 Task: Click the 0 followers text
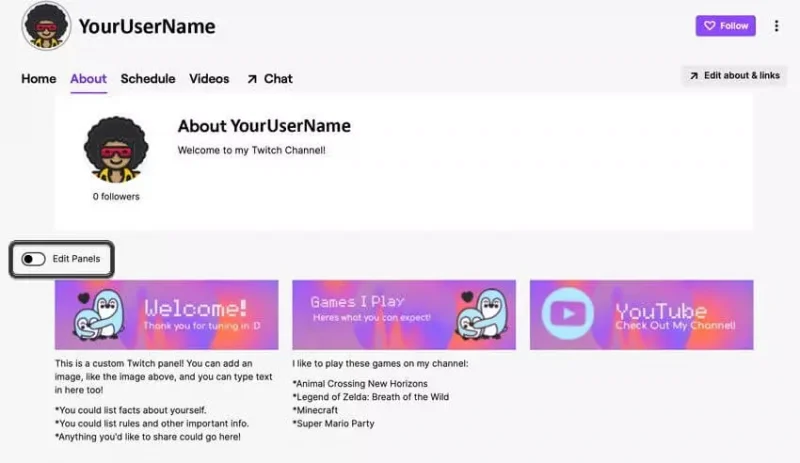(116, 197)
